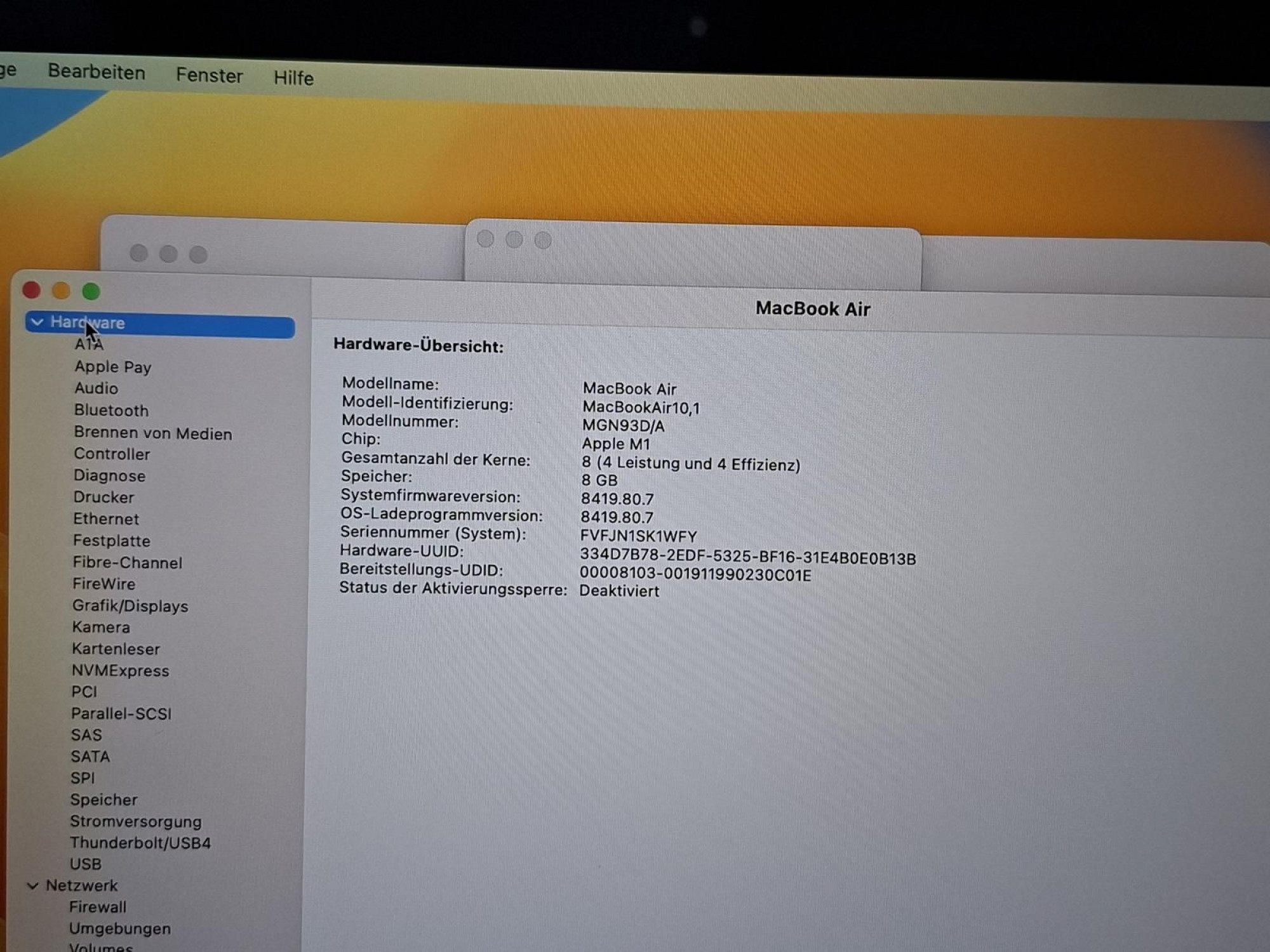
Task: Select Thunderbolt/USB4 entry
Action: pyautogui.click(x=140, y=843)
